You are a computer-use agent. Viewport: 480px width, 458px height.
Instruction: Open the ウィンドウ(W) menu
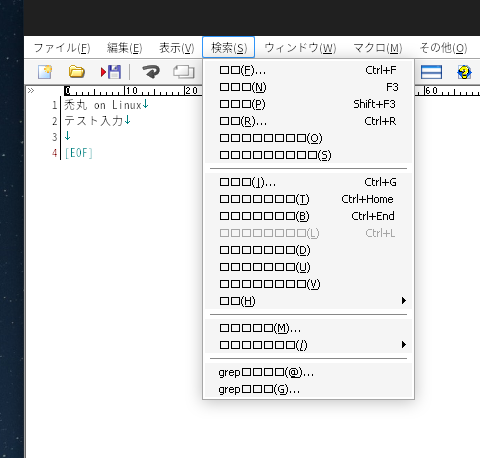pos(300,48)
